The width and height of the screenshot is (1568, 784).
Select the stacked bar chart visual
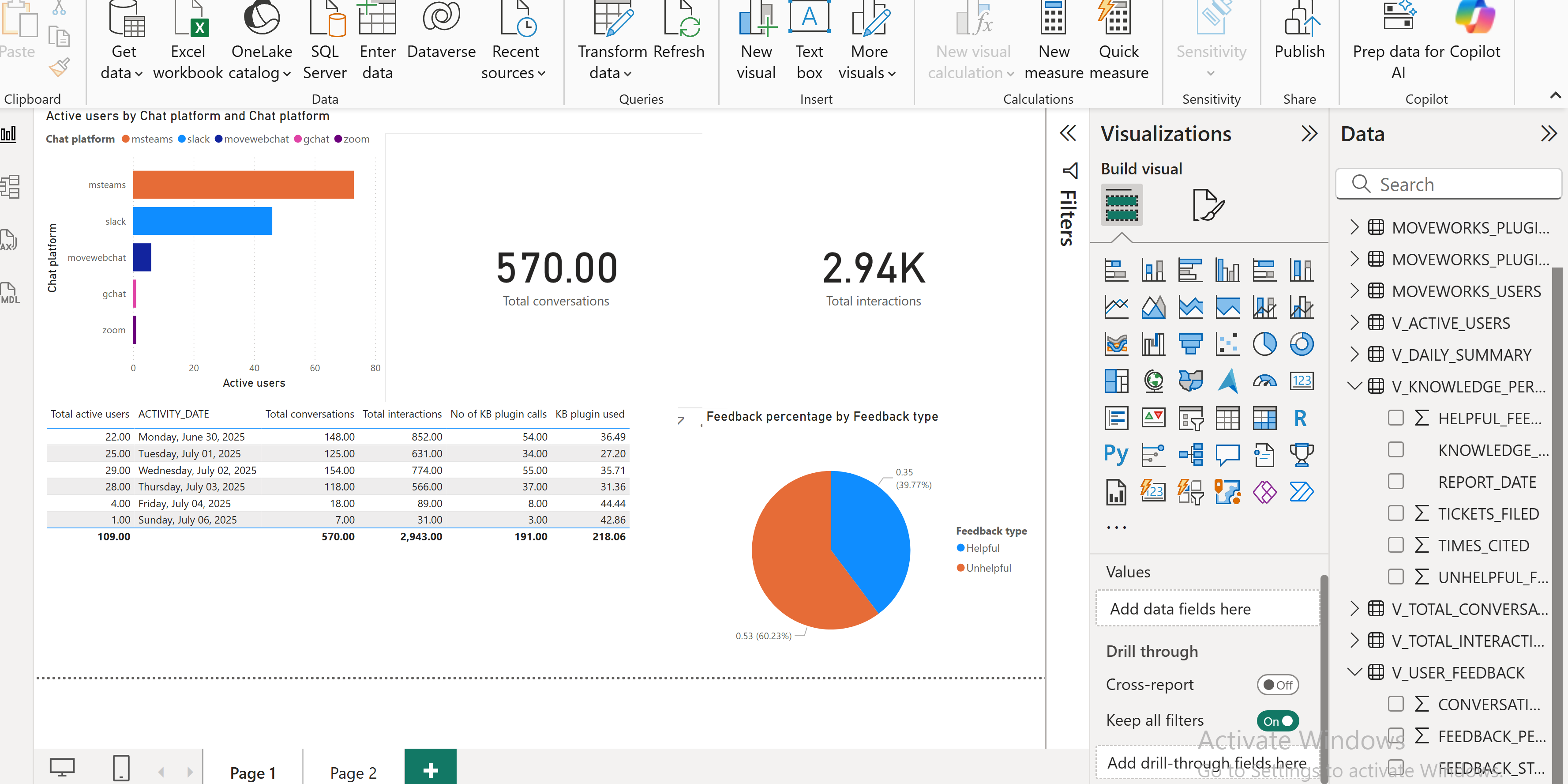tap(1116, 270)
